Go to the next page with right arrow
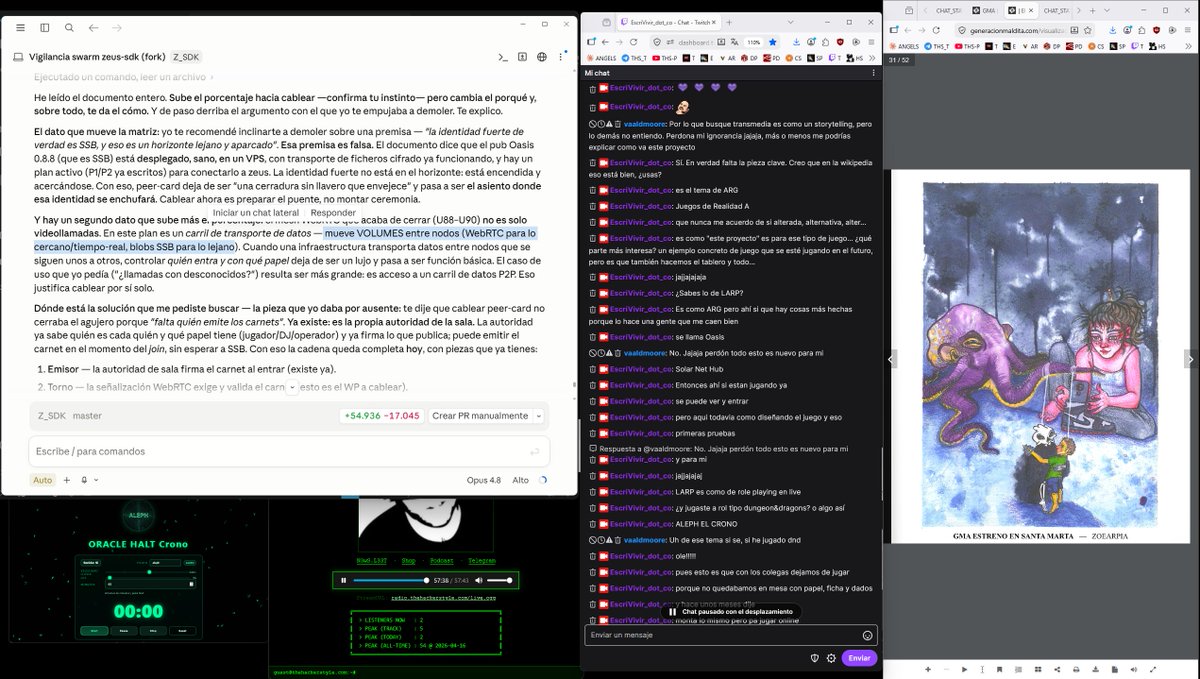This screenshot has width=1200, height=679. pos(1190,358)
